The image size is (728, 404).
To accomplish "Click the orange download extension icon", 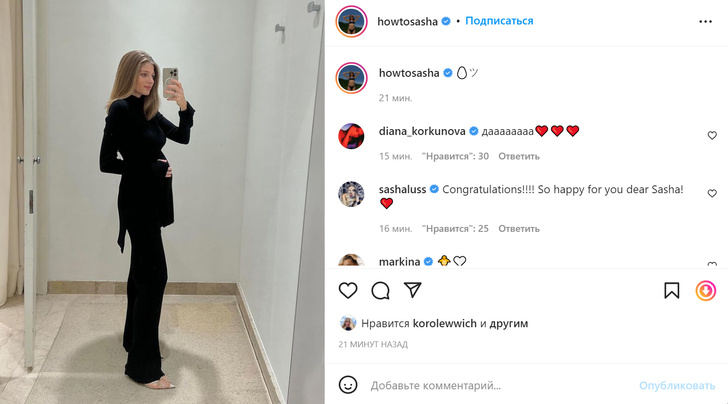I will (x=706, y=291).
